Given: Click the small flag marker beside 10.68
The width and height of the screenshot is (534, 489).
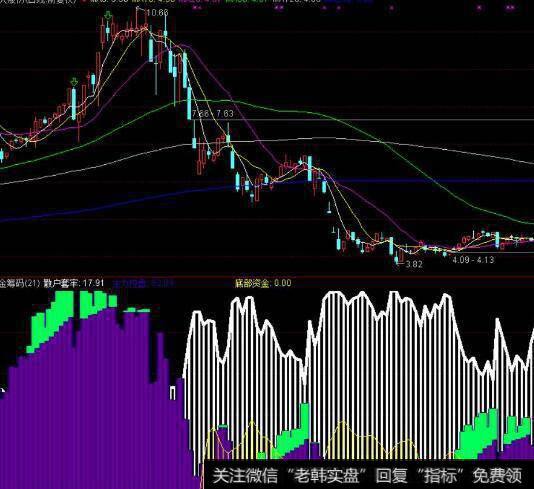Looking at the screenshot, I should coord(140,9).
